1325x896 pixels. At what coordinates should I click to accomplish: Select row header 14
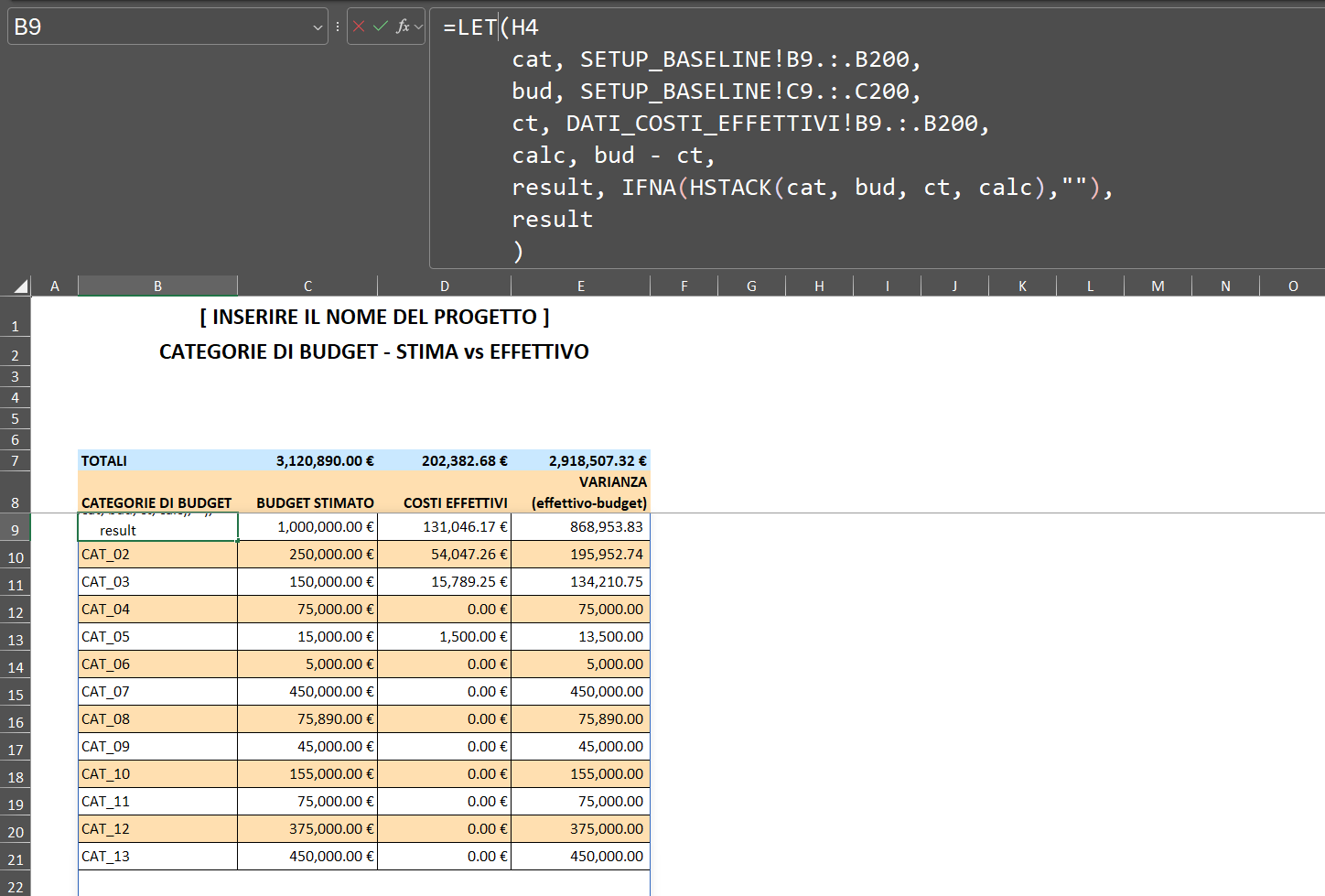click(x=15, y=664)
